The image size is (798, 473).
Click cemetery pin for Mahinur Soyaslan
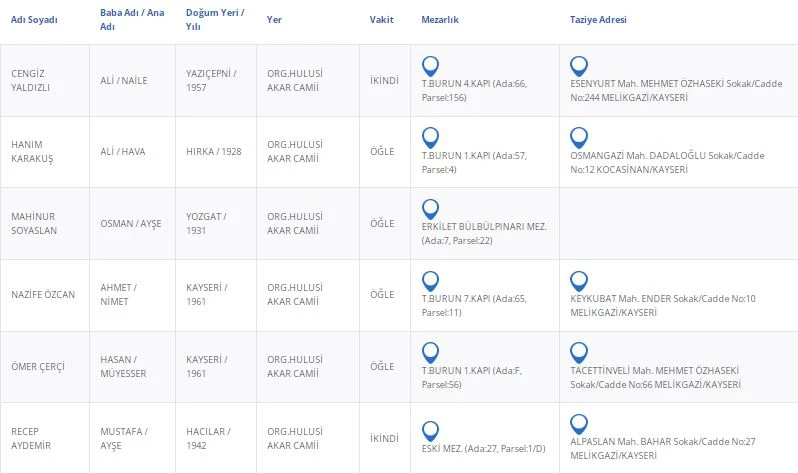tap(431, 209)
